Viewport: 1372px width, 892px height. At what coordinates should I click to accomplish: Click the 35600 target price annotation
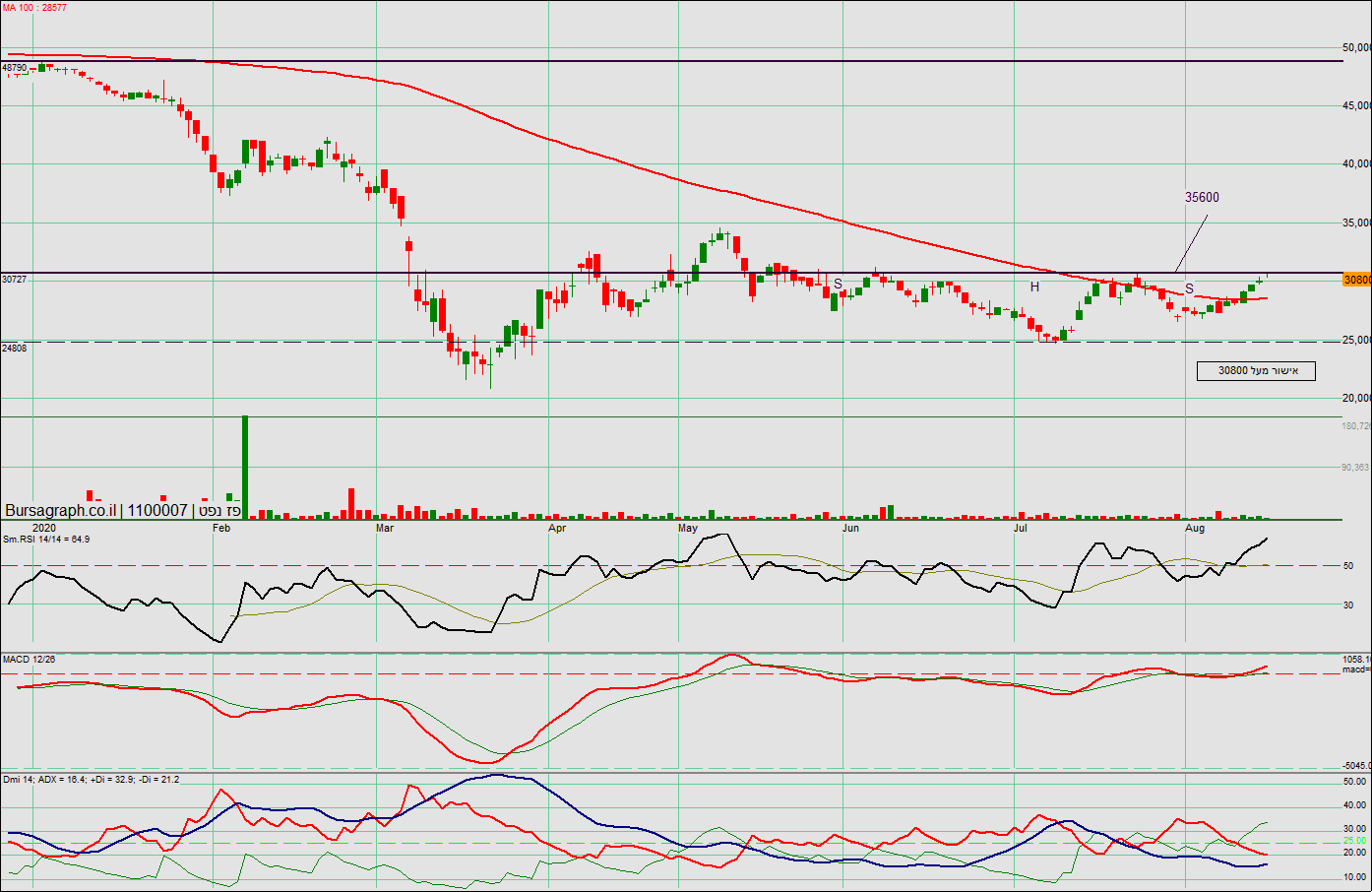pos(1201,197)
